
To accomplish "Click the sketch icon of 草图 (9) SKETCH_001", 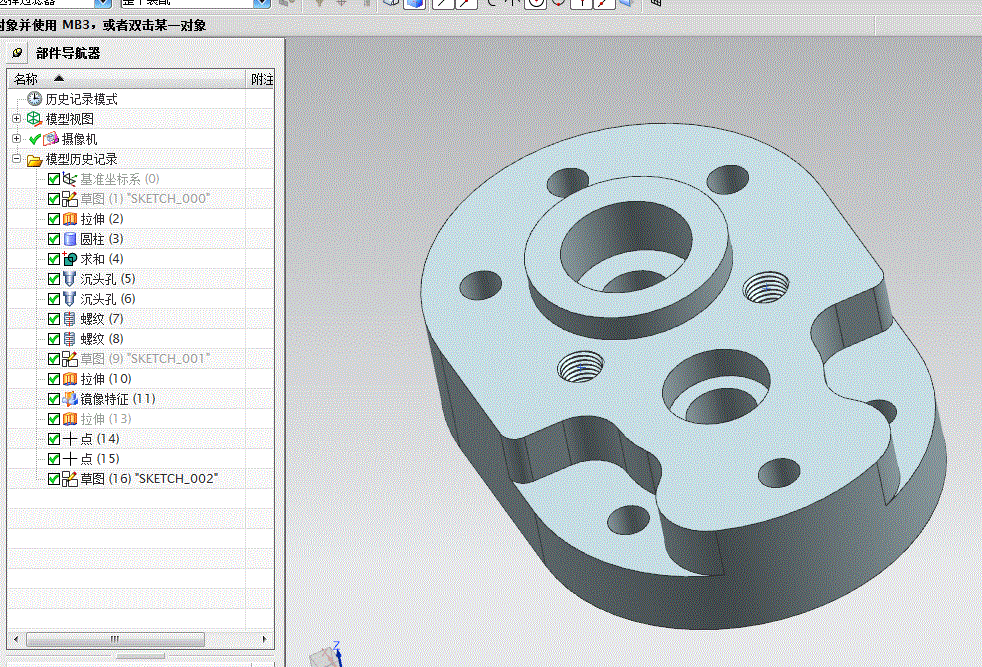I will click(70, 359).
